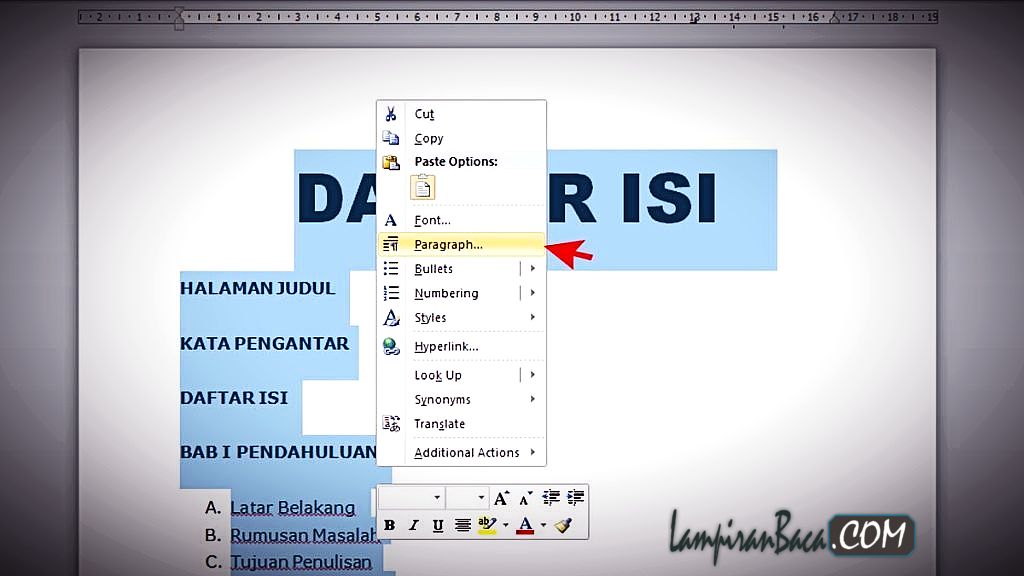Apply the red font color
The image size is (1024, 576).
[525, 526]
